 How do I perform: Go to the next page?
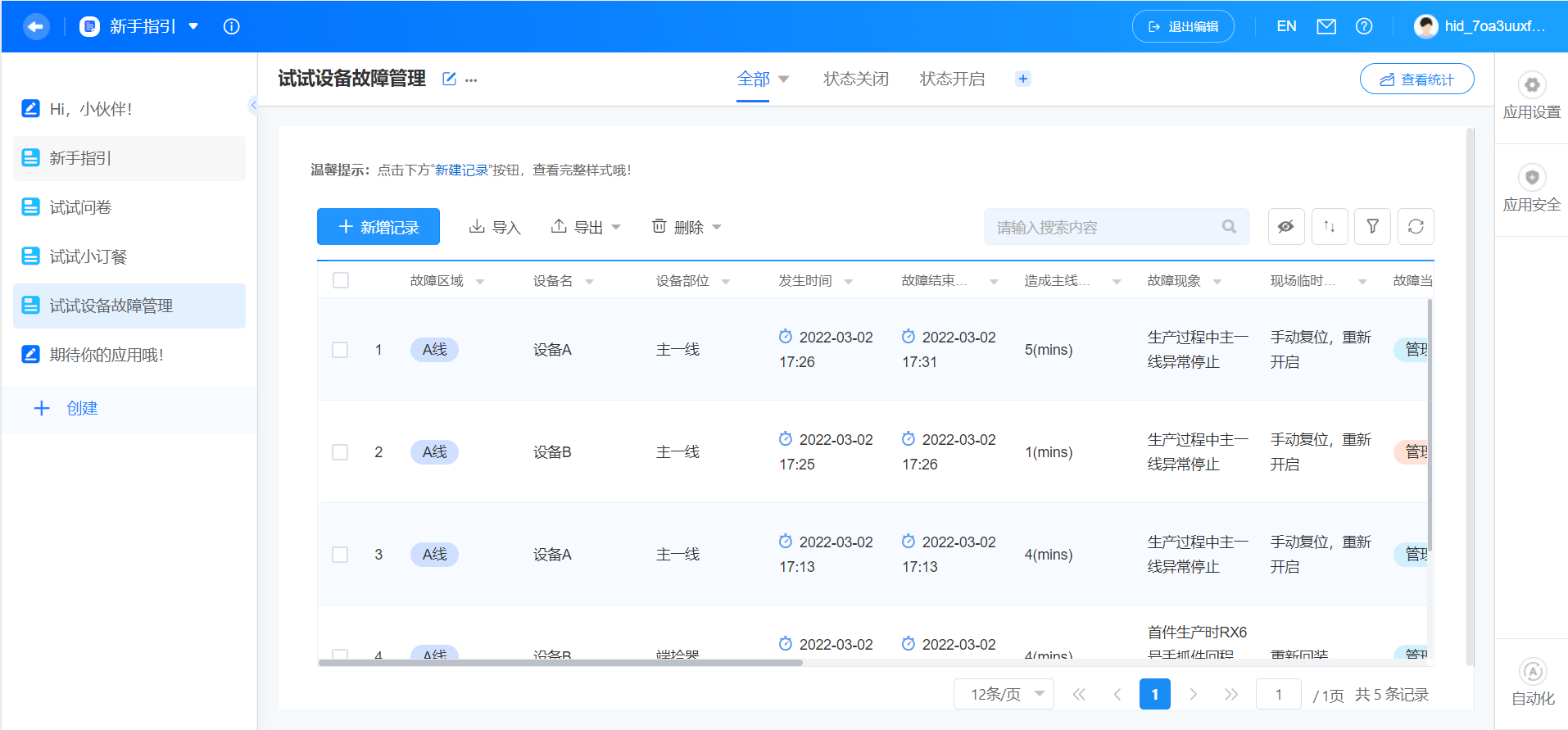point(1193,695)
